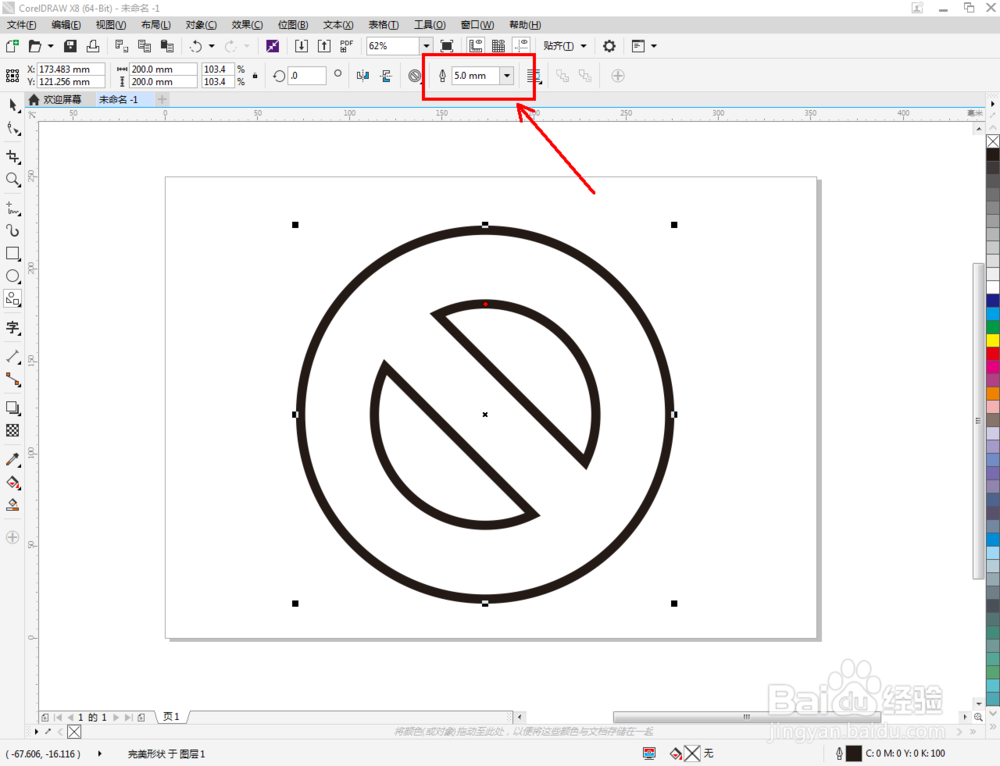Image resolution: width=1000 pixels, height=766 pixels.
Task: Click the red color swatch
Action: click(x=993, y=353)
